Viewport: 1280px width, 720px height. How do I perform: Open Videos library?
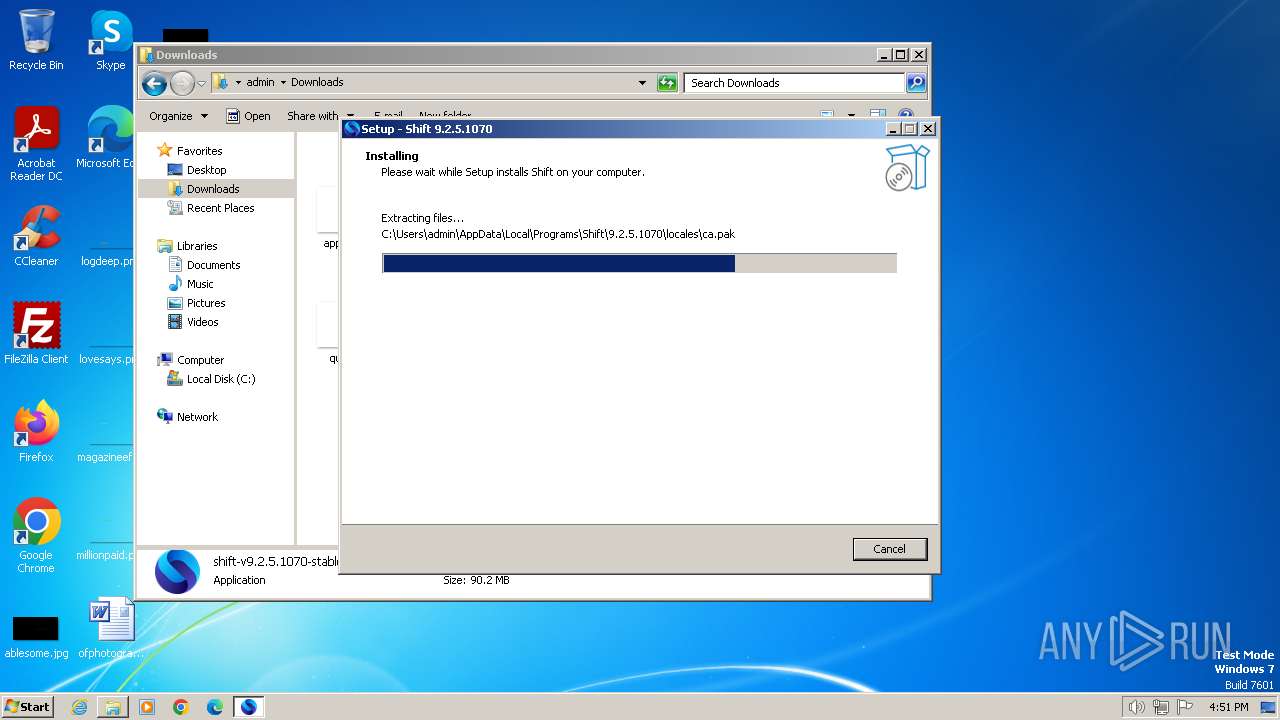202,322
